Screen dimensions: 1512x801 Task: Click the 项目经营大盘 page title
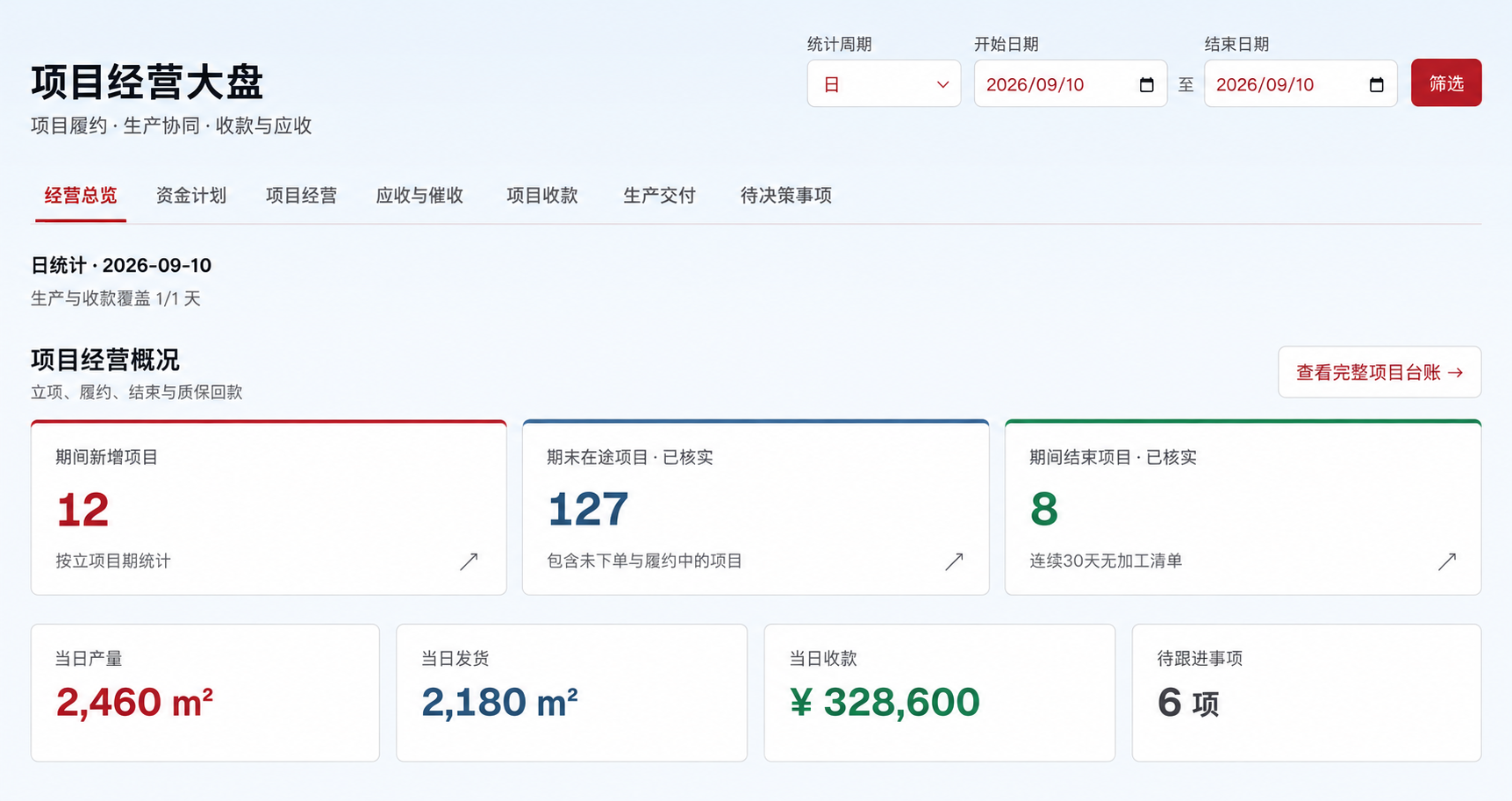pyautogui.click(x=147, y=82)
